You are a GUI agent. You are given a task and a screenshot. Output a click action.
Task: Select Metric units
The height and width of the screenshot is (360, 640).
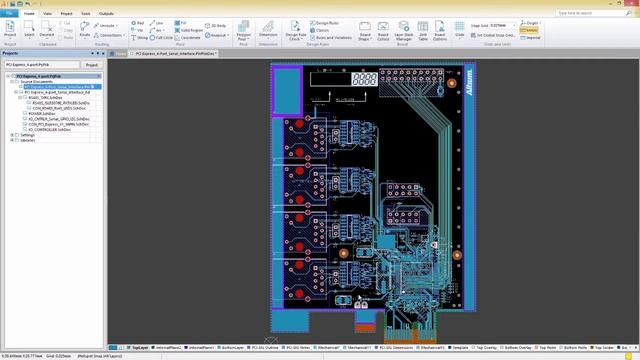(529, 30)
